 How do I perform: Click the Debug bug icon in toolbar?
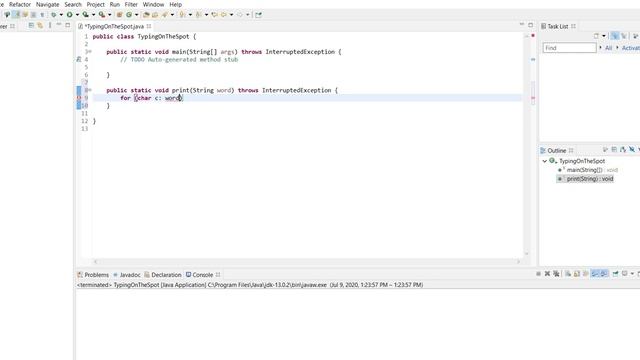click(x=53, y=15)
